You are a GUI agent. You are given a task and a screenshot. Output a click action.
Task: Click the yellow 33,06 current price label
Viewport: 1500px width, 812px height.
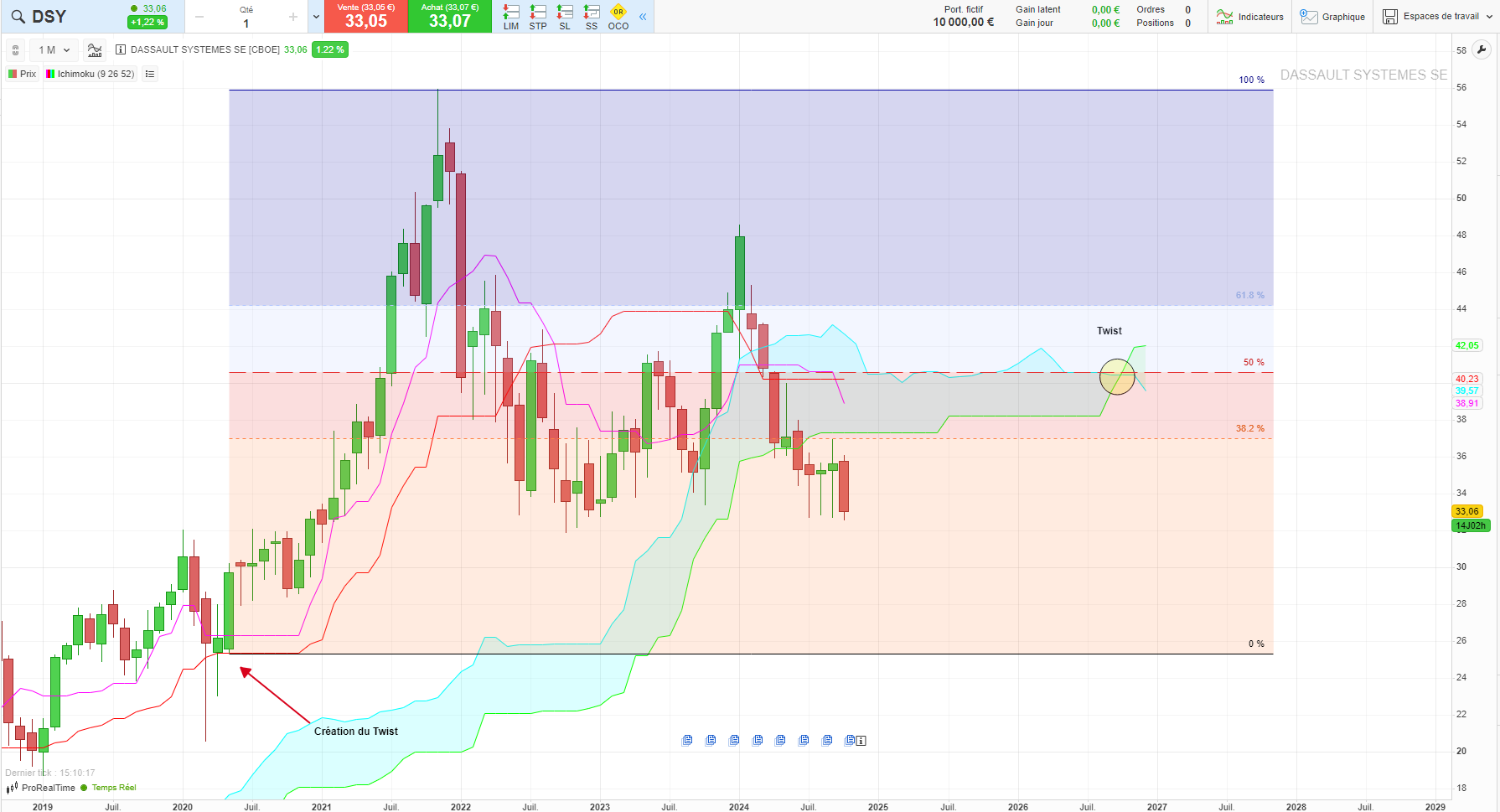[x=1467, y=511]
